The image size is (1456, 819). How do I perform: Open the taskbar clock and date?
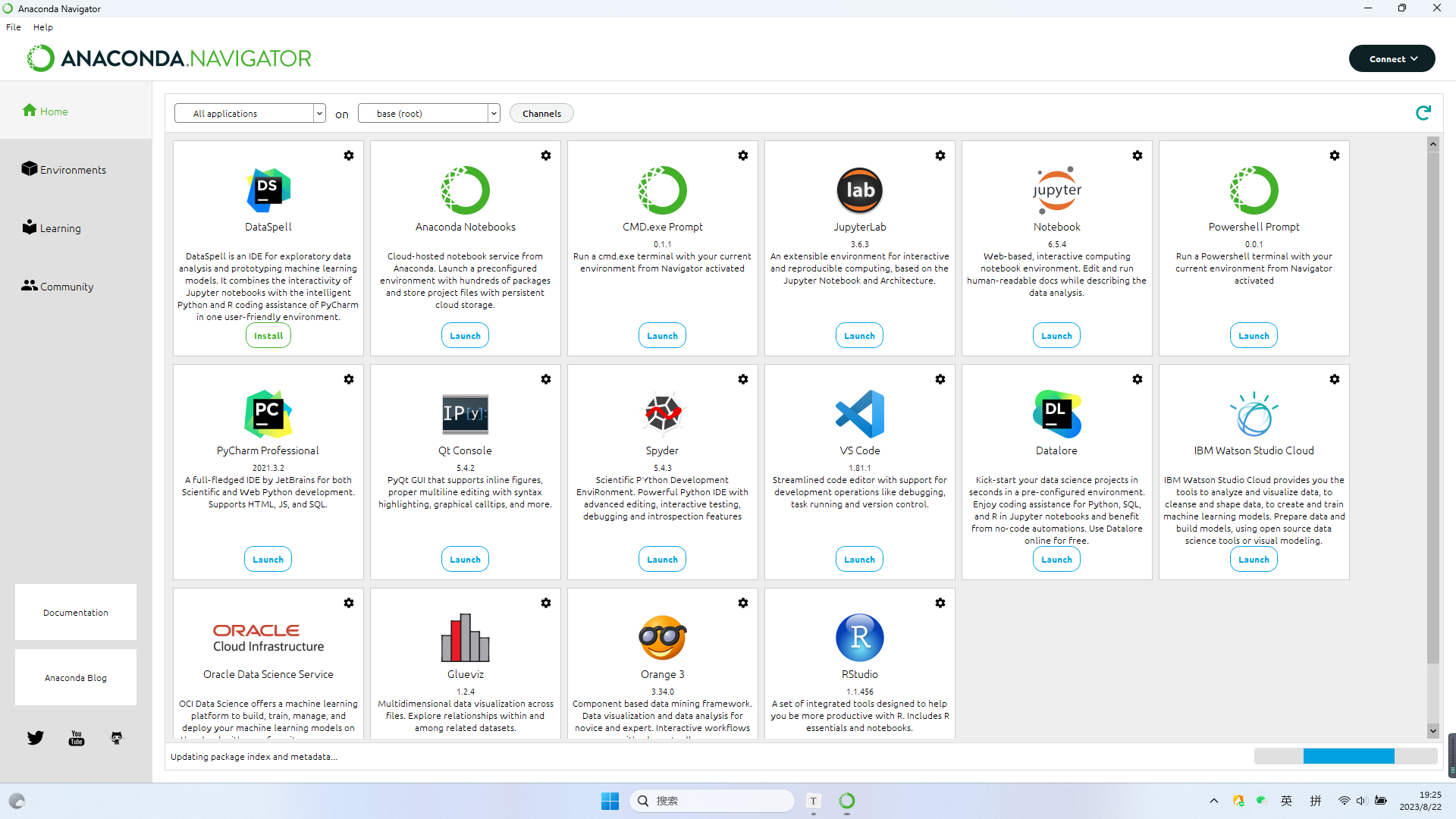1420,801
